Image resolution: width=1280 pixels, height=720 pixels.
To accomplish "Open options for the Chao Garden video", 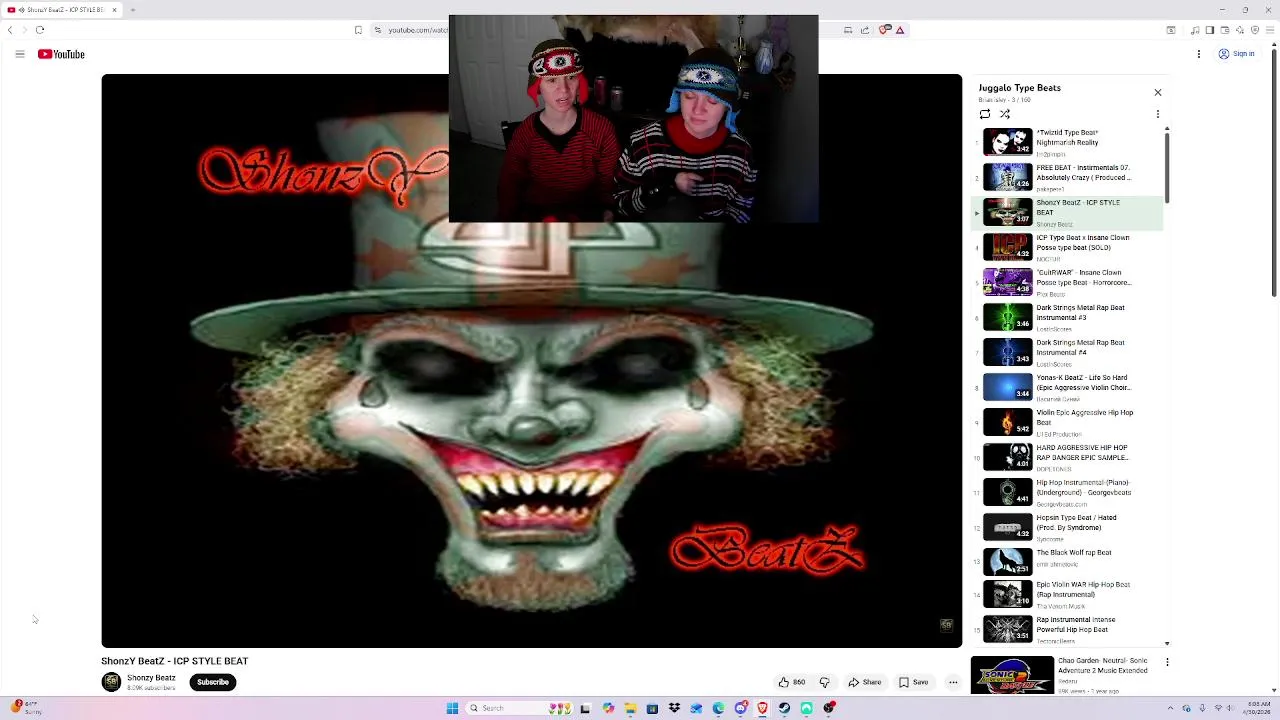I will tap(1167, 662).
